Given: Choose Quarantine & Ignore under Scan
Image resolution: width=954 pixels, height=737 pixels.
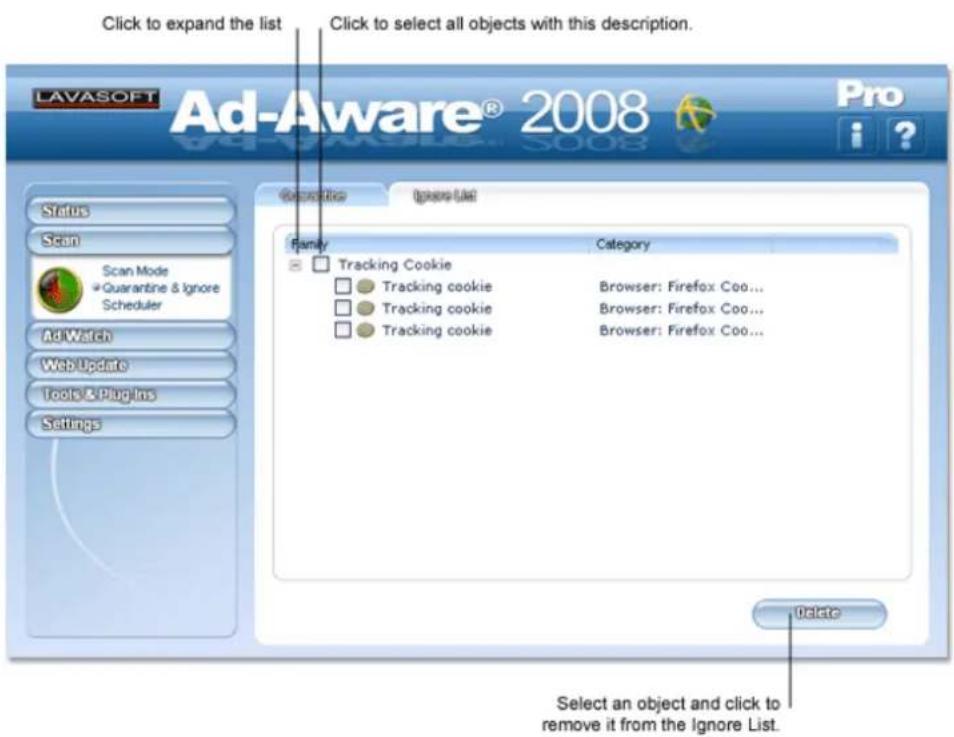Looking at the screenshot, I should 161,288.
